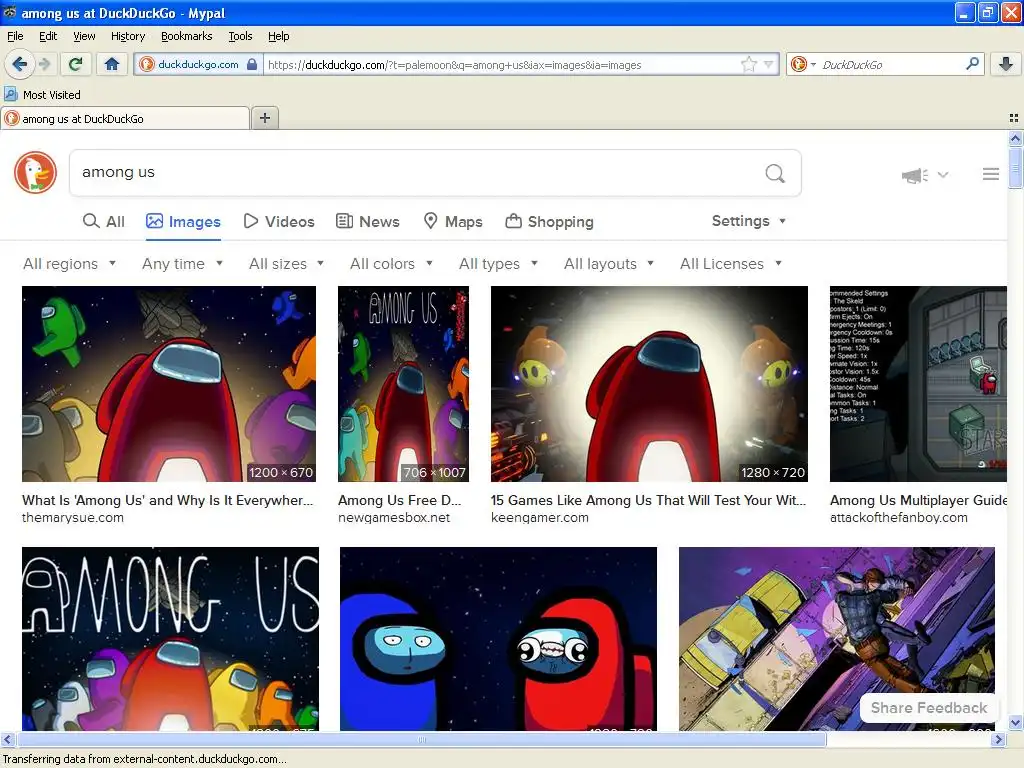This screenshot has height=768, width=1024.
Task: Open the All layouts filter
Action: click(x=609, y=264)
